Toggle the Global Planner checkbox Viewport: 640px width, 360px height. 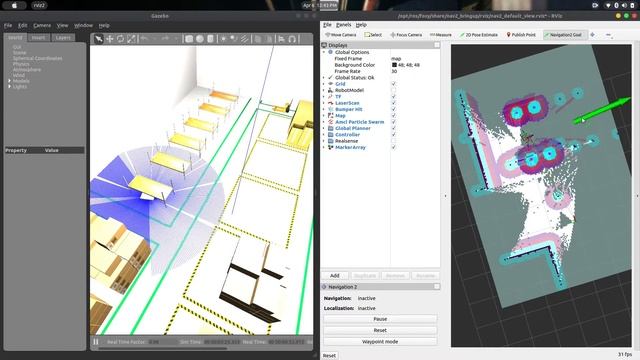(393, 128)
